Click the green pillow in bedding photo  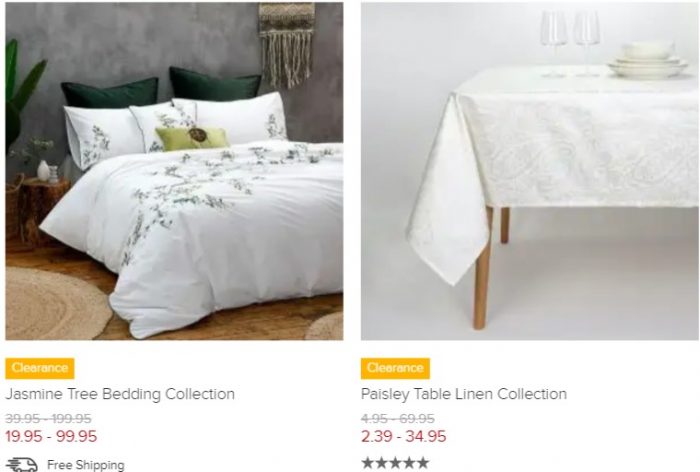click(192, 138)
